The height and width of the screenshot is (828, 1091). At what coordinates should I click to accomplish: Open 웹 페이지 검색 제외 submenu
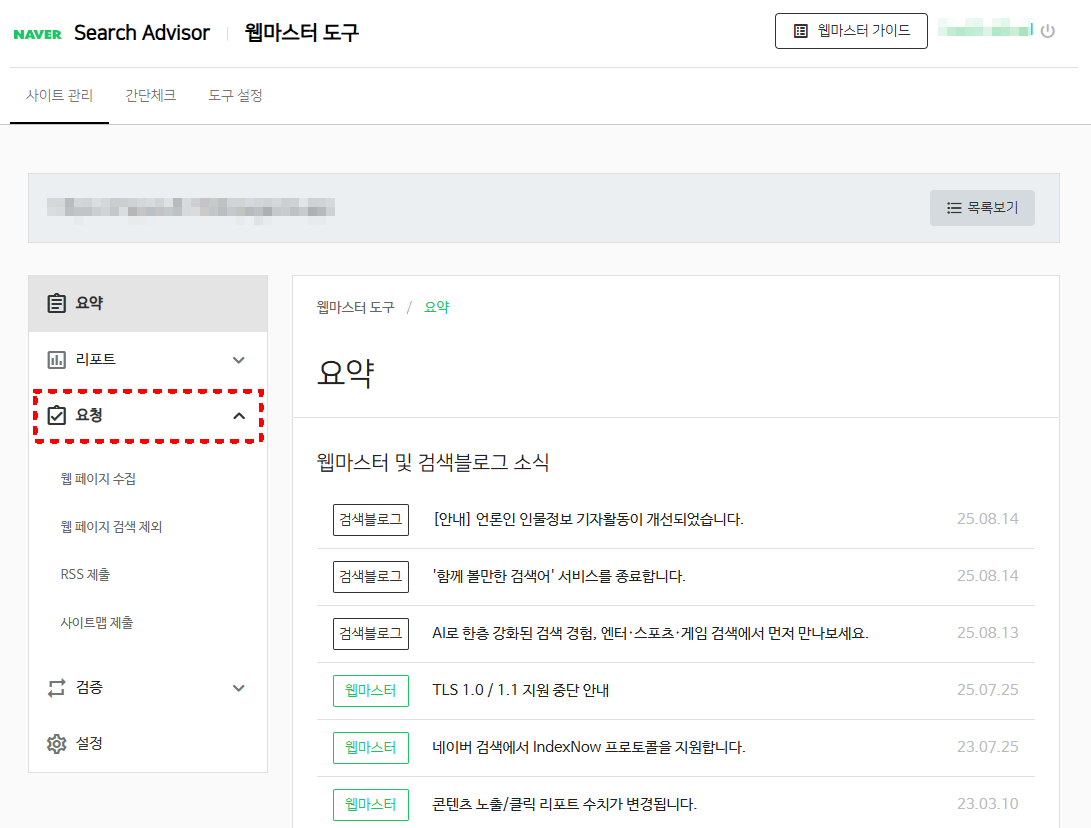[x=111, y=527]
